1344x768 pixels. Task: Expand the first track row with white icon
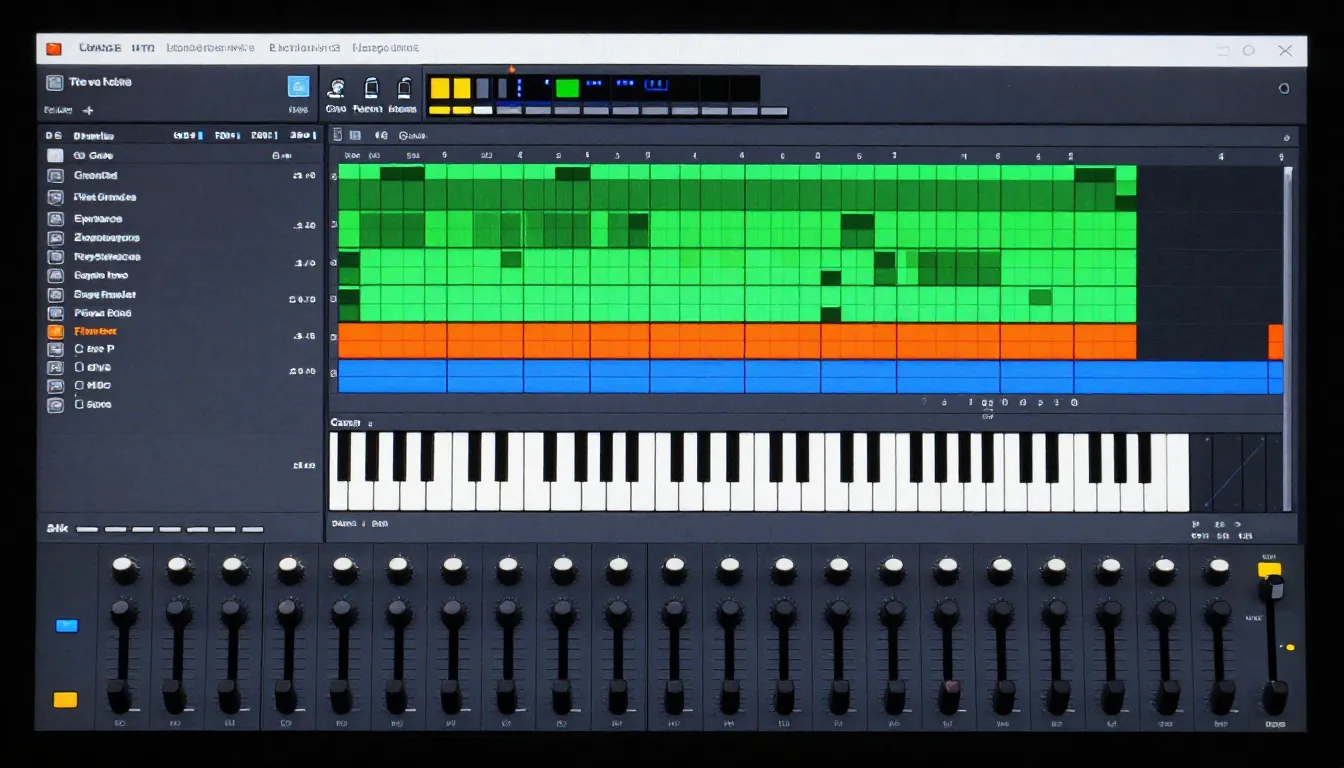coord(55,156)
